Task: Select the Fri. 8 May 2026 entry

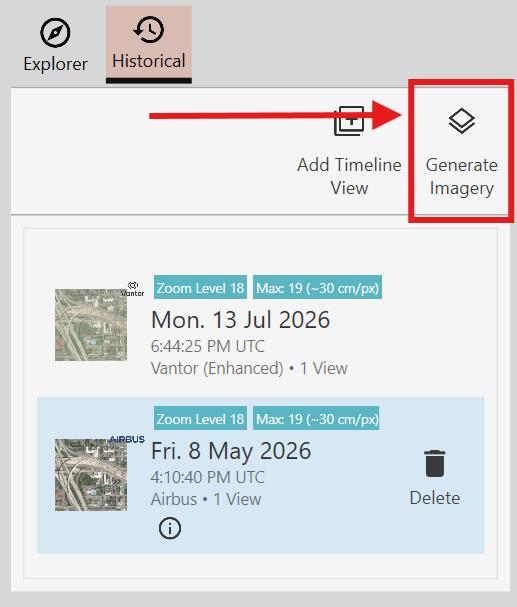Action: (260, 475)
